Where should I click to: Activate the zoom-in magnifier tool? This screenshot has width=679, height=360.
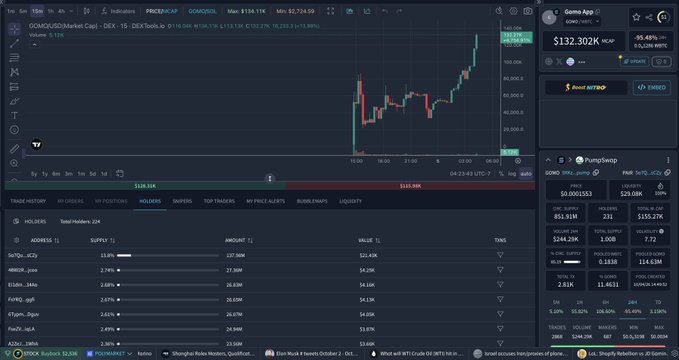coord(14,163)
